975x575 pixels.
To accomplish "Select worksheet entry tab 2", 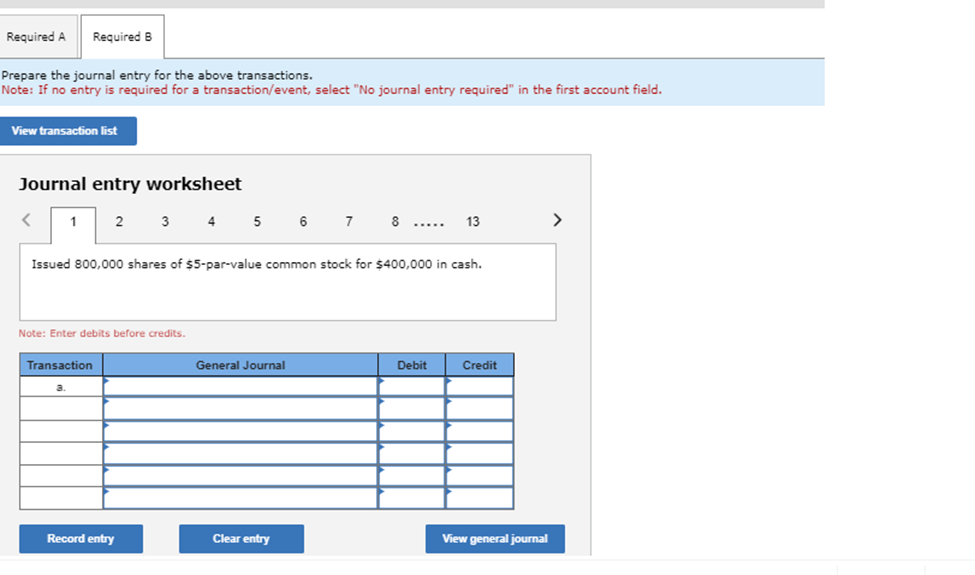I will [x=119, y=222].
